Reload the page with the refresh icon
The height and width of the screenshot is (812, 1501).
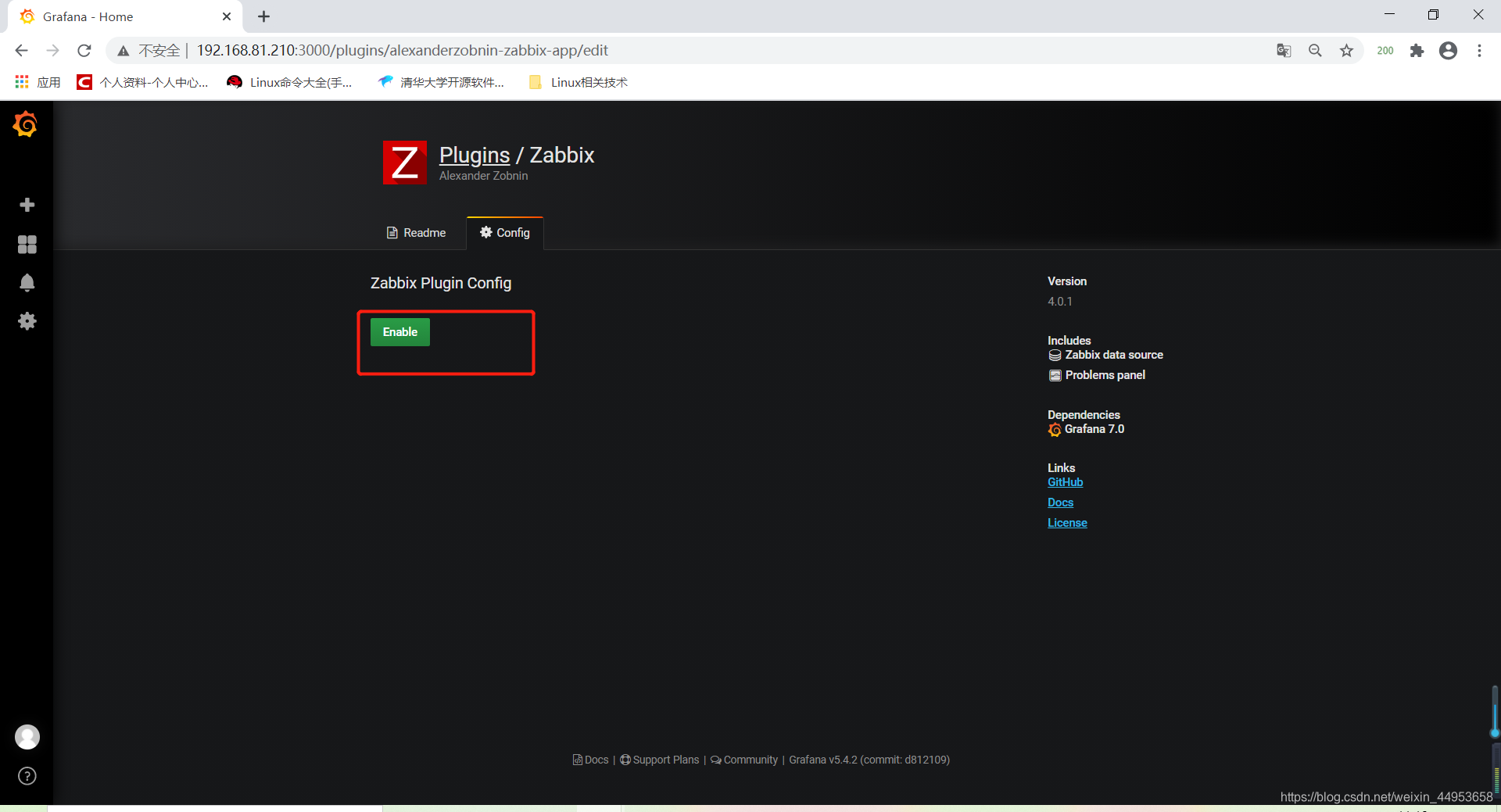(x=84, y=51)
